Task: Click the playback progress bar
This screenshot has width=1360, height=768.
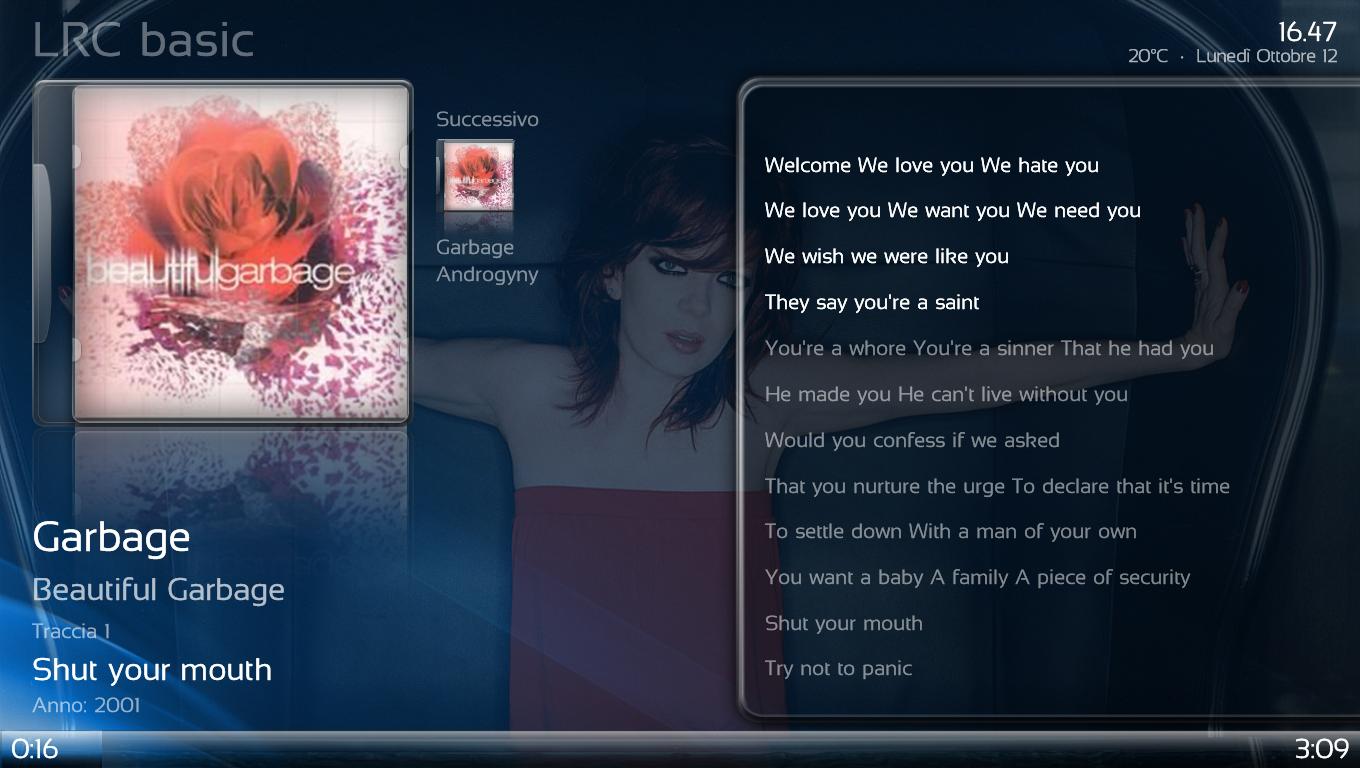Action: (680, 748)
